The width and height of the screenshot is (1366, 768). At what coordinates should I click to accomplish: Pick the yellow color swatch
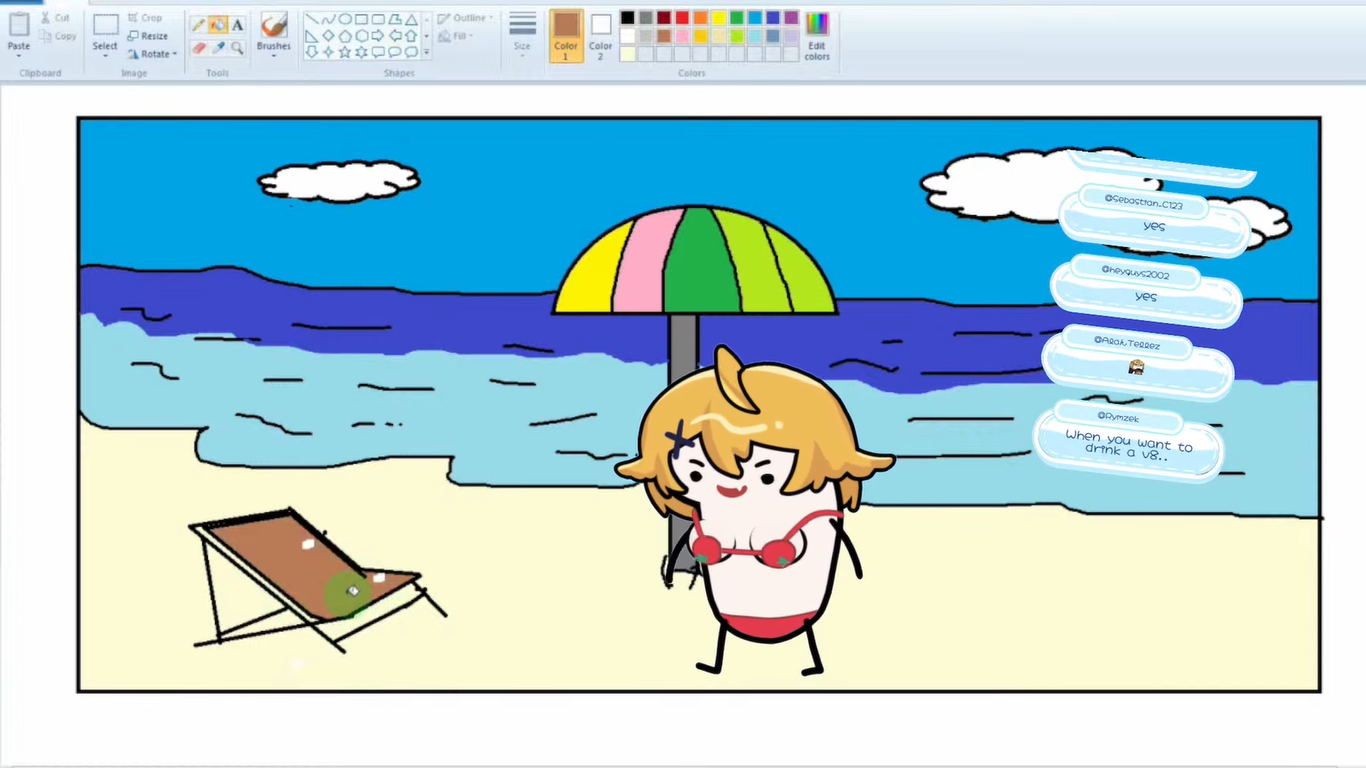(x=719, y=18)
